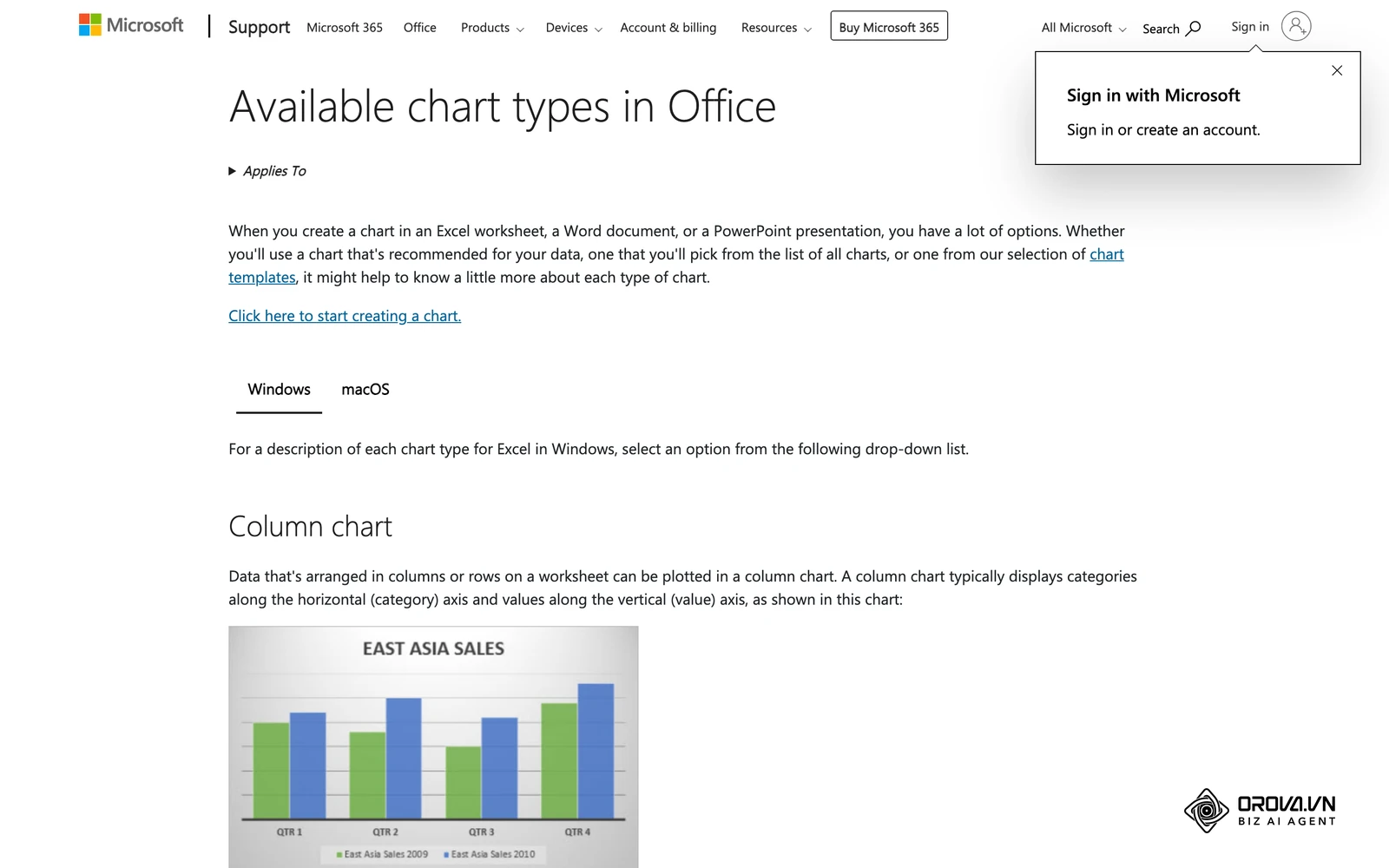Select the Windows tab
Viewport: 1389px width, 868px height.
click(x=279, y=390)
